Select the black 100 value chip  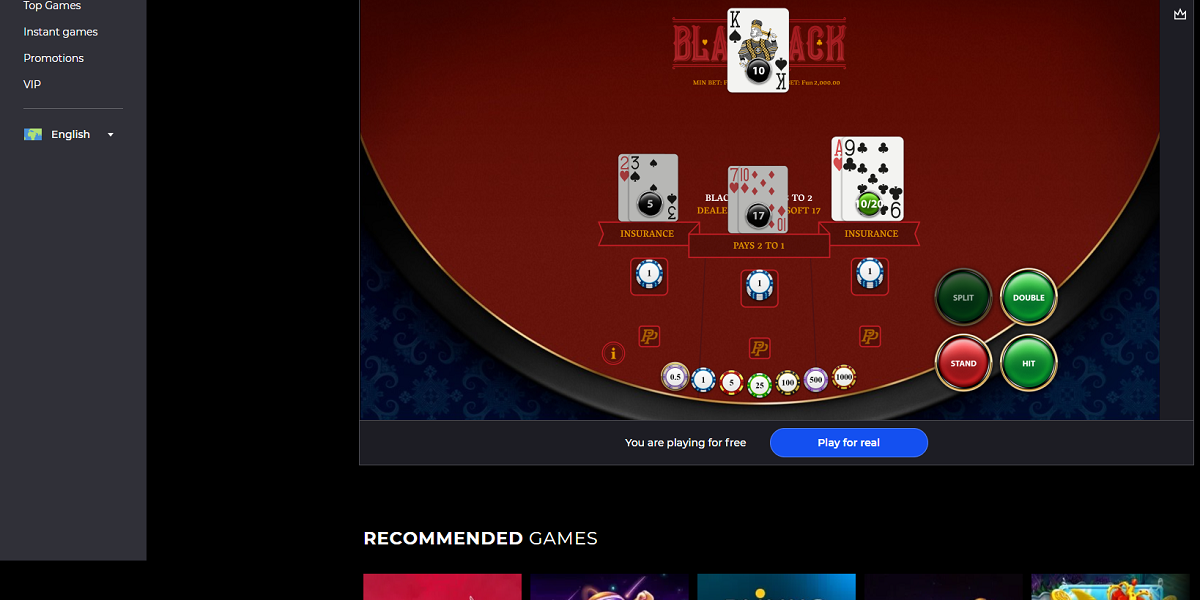788,382
